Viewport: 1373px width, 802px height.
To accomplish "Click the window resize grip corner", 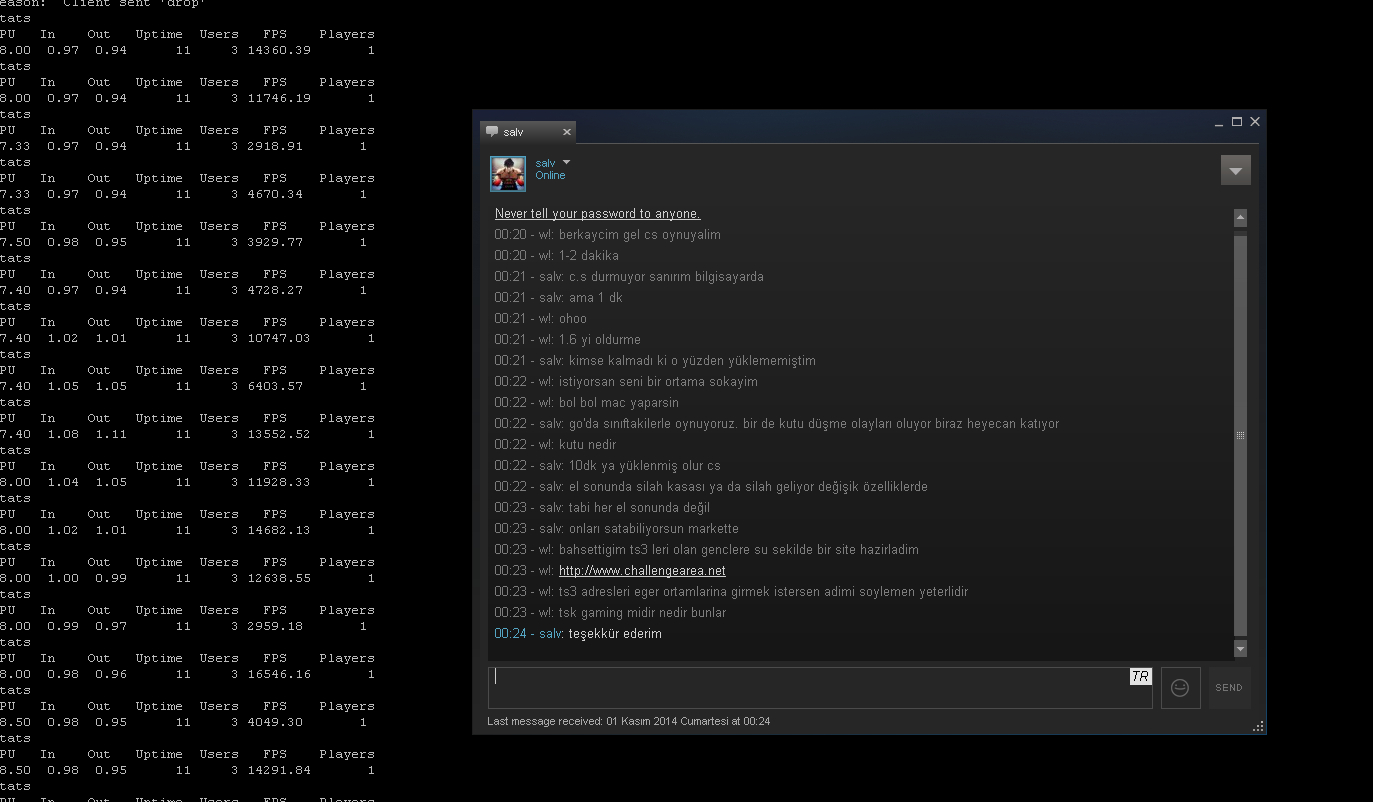I will (1258, 727).
